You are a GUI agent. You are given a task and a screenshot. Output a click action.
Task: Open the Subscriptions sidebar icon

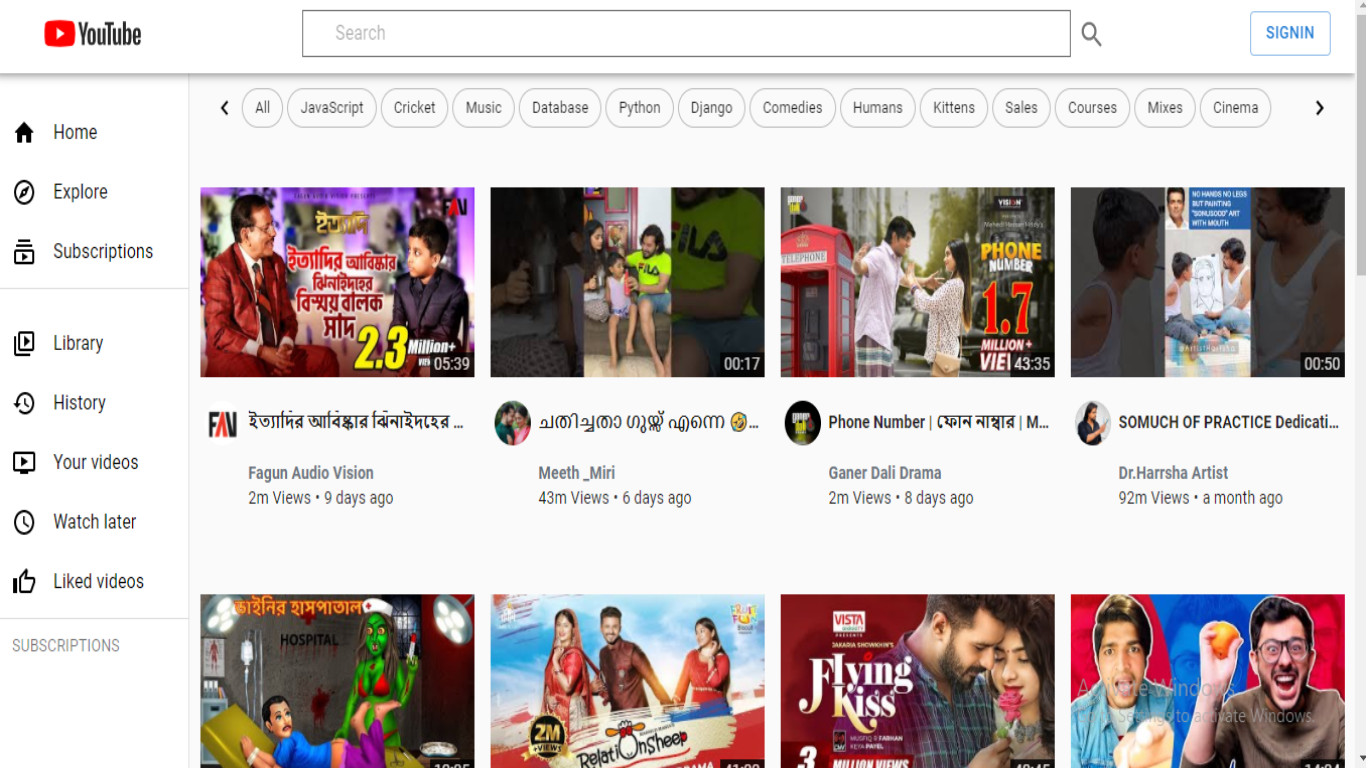point(24,252)
